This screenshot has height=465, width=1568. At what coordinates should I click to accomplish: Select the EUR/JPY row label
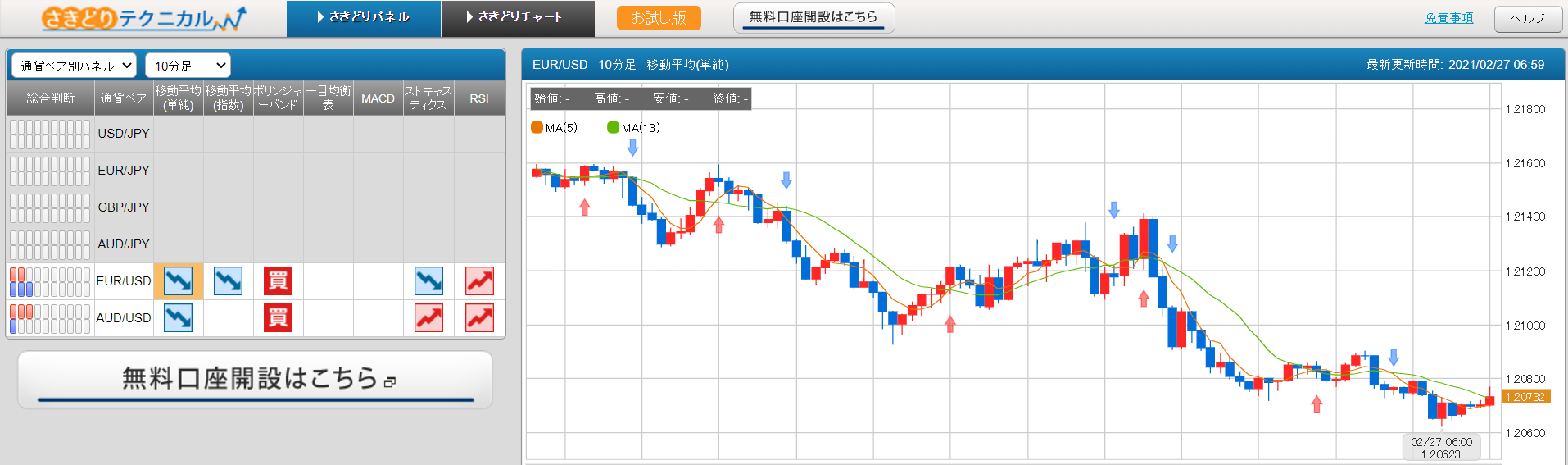coord(124,171)
